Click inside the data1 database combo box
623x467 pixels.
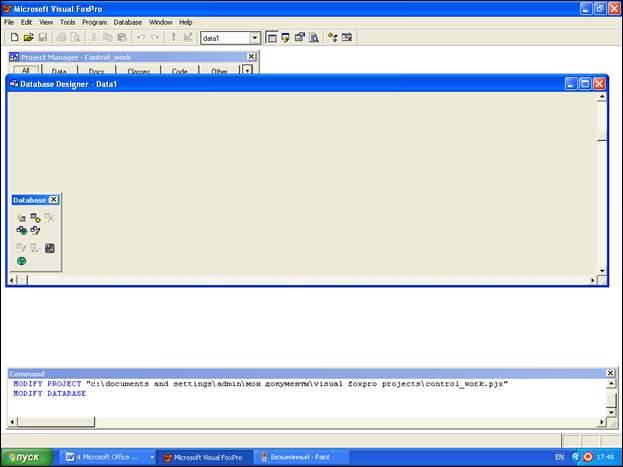point(225,38)
